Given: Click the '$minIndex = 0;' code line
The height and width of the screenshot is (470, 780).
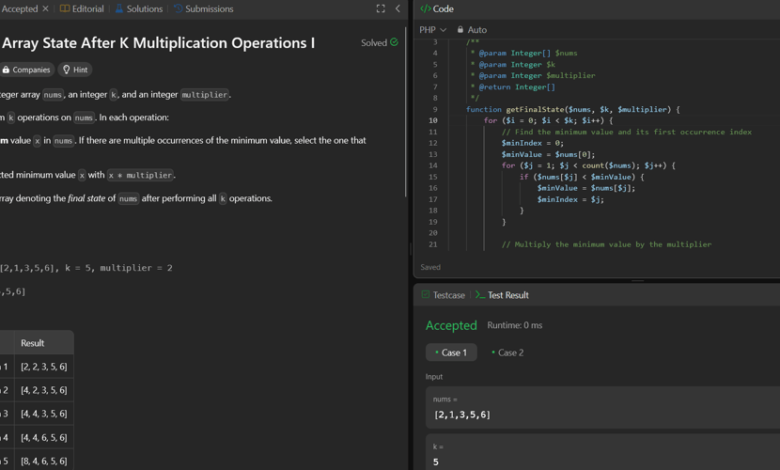Looking at the screenshot, I should tap(532, 143).
